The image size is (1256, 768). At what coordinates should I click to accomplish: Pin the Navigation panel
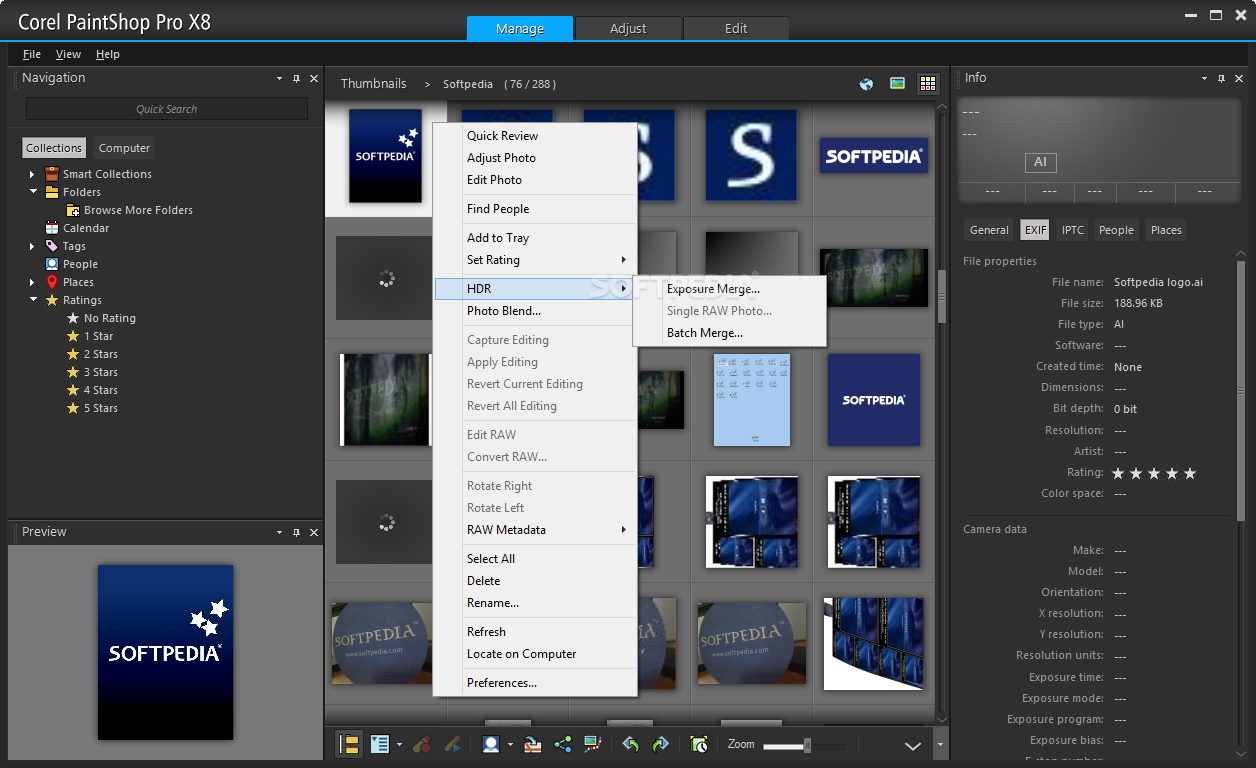point(296,78)
